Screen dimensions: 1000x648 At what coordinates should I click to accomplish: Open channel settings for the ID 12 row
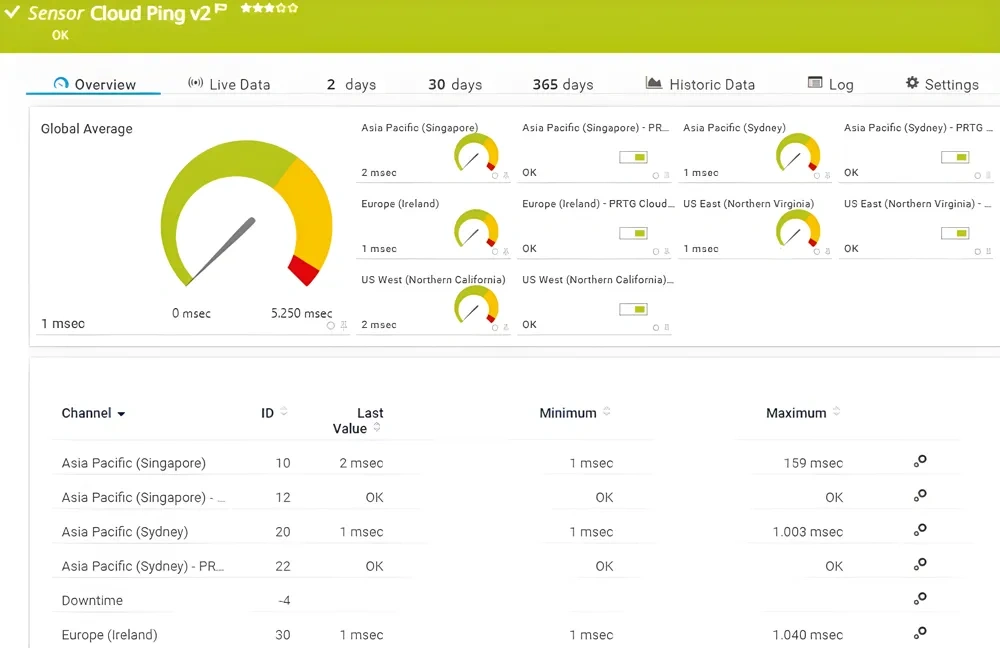[x=920, y=496]
